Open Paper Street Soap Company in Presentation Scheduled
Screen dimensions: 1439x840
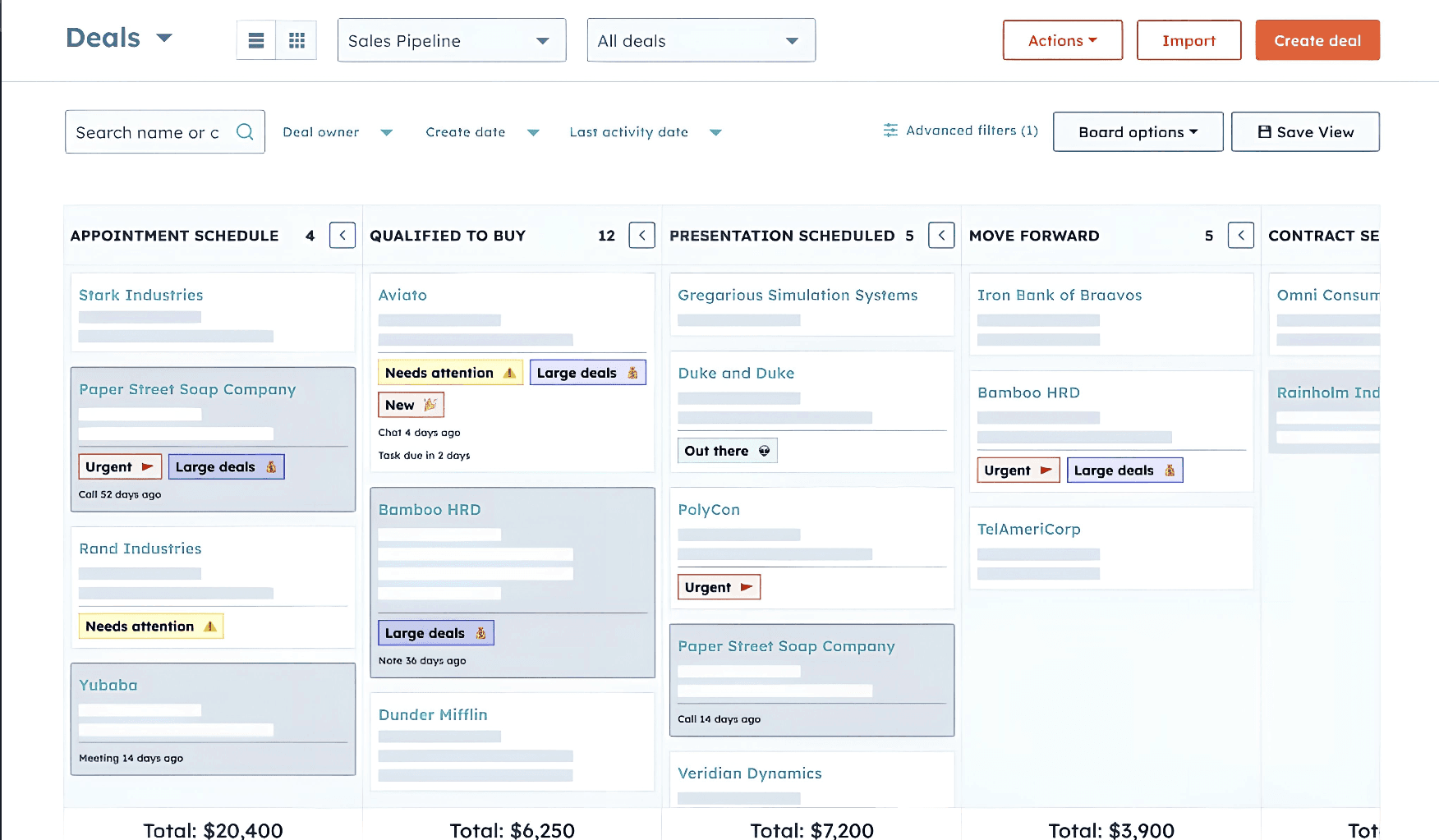pyautogui.click(x=786, y=646)
